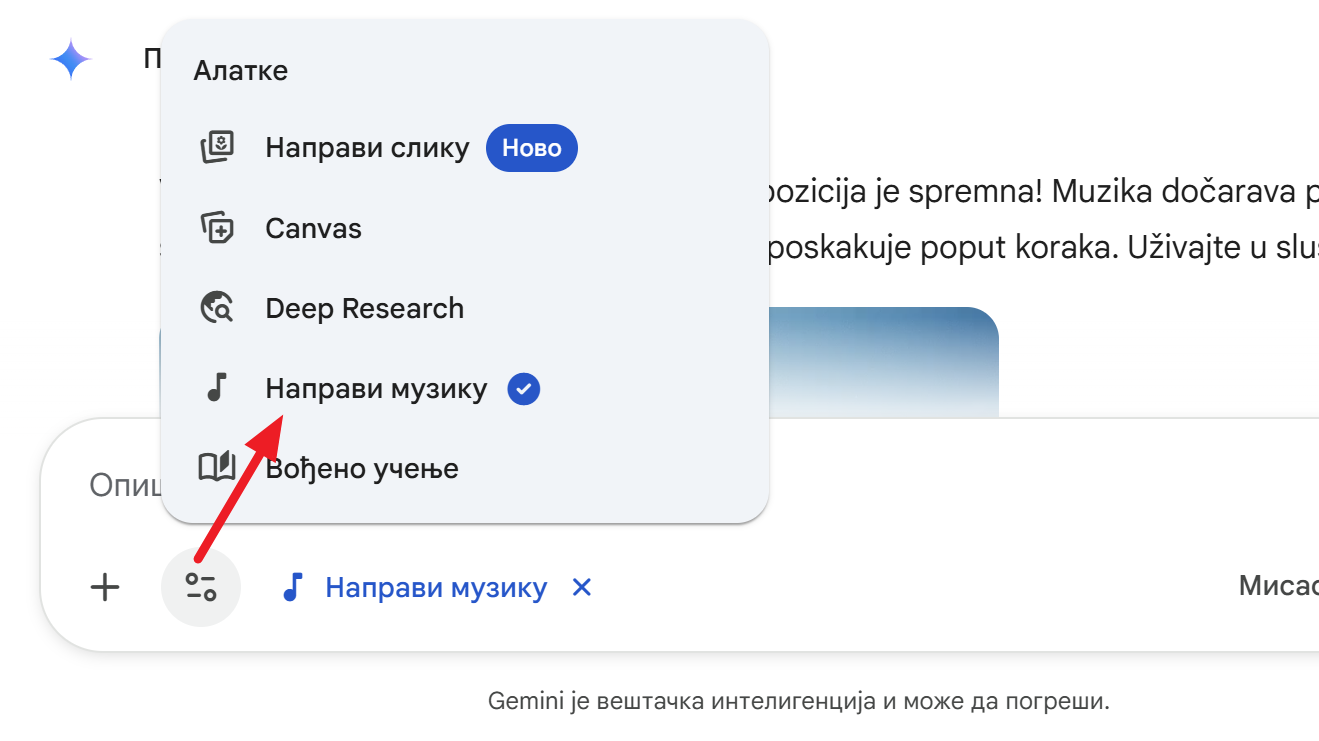Click the blue Направи музику chip label

(436, 588)
